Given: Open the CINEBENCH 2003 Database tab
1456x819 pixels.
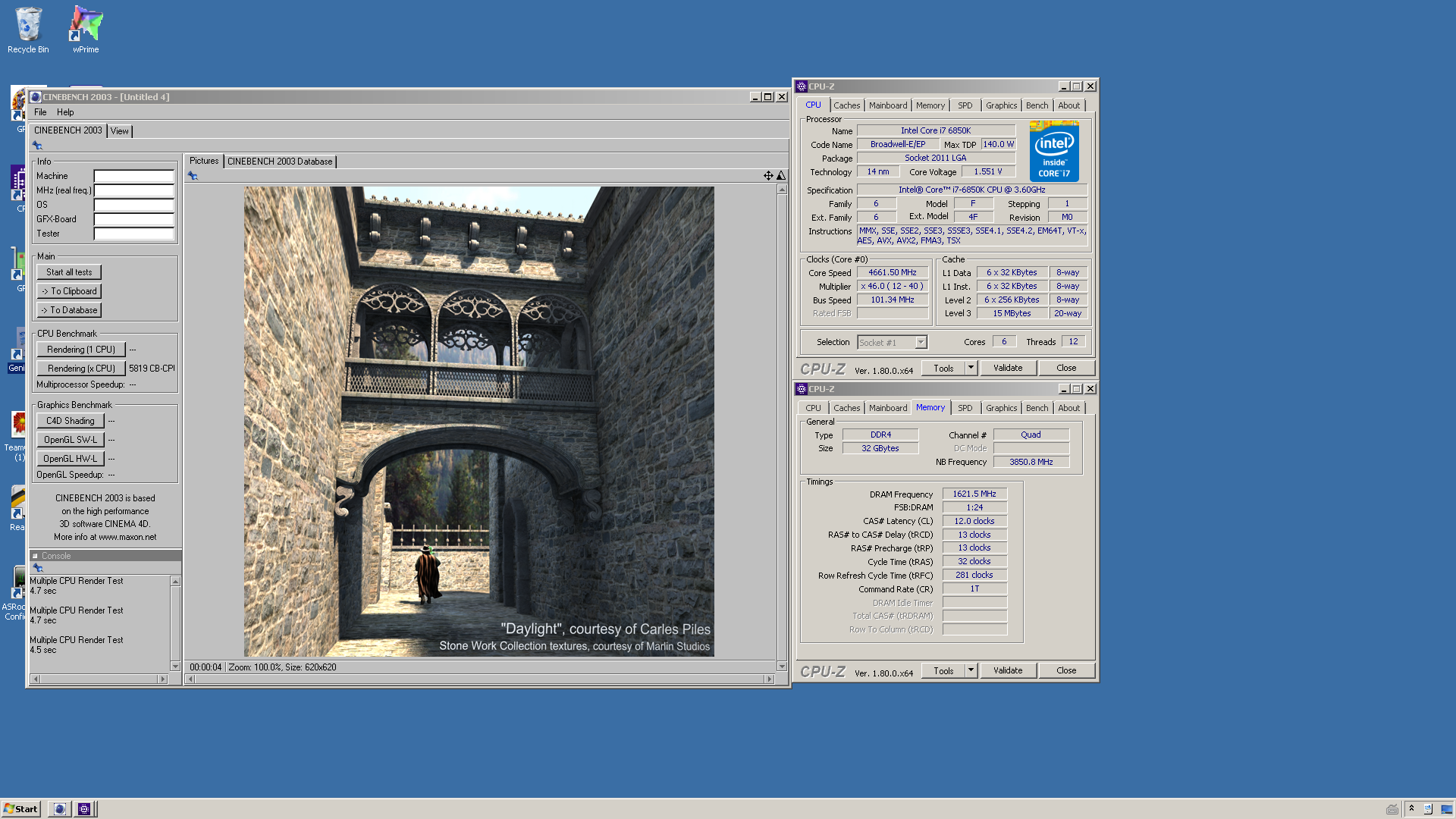Looking at the screenshot, I should [x=280, y=162].
